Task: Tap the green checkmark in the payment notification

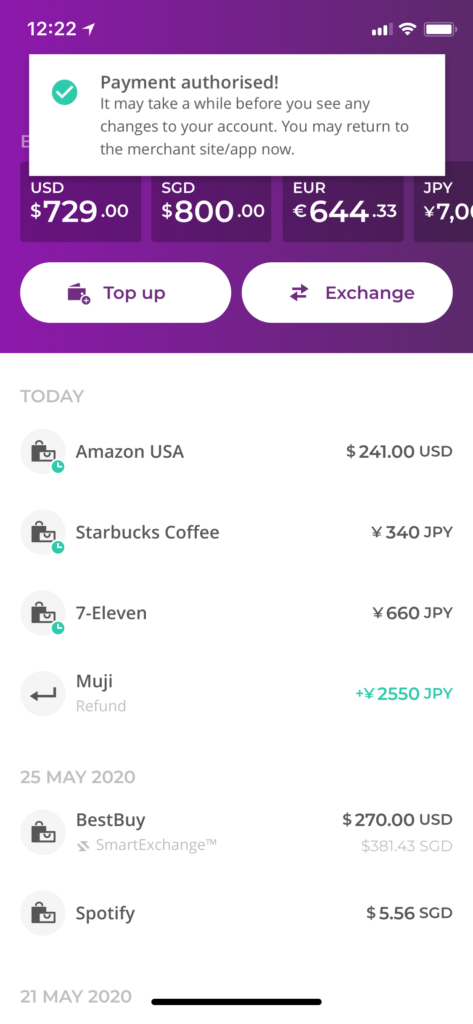Action: point(65,93)
